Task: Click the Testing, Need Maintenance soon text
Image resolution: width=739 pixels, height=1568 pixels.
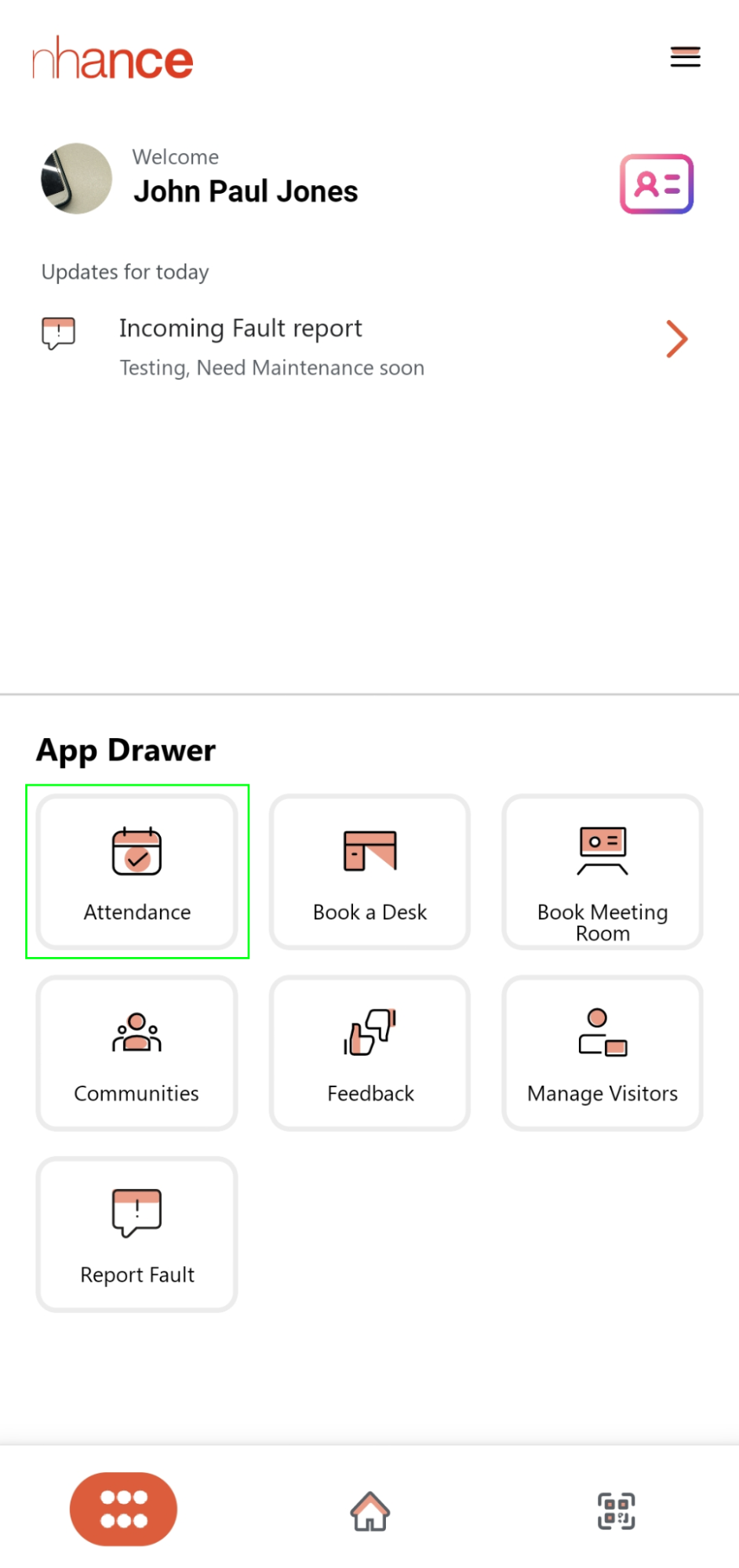Action: coord(271,368)
